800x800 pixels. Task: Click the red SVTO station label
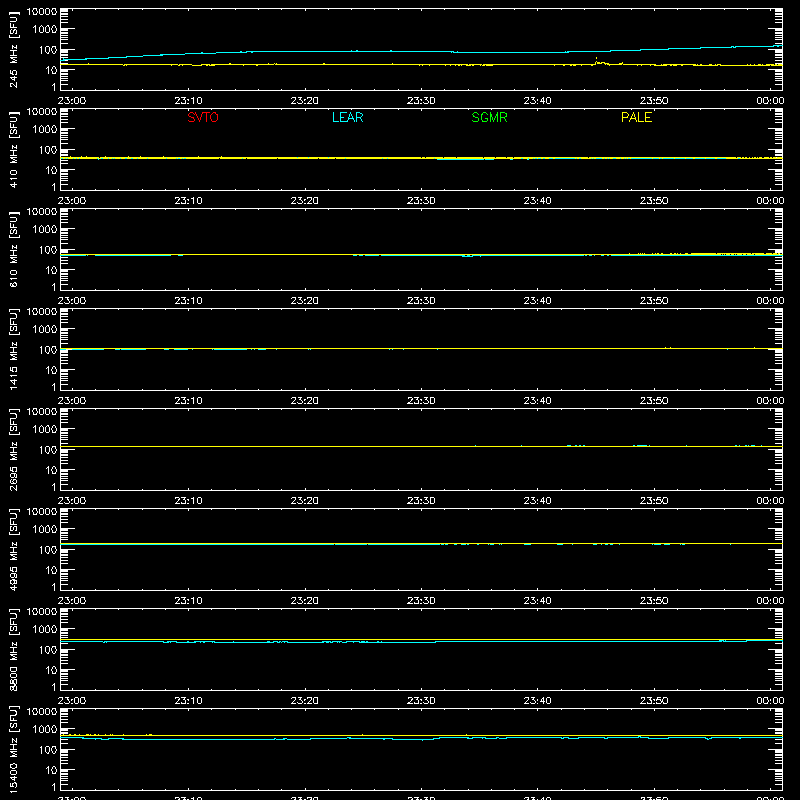pyautogui.click(x=203, y=117)
